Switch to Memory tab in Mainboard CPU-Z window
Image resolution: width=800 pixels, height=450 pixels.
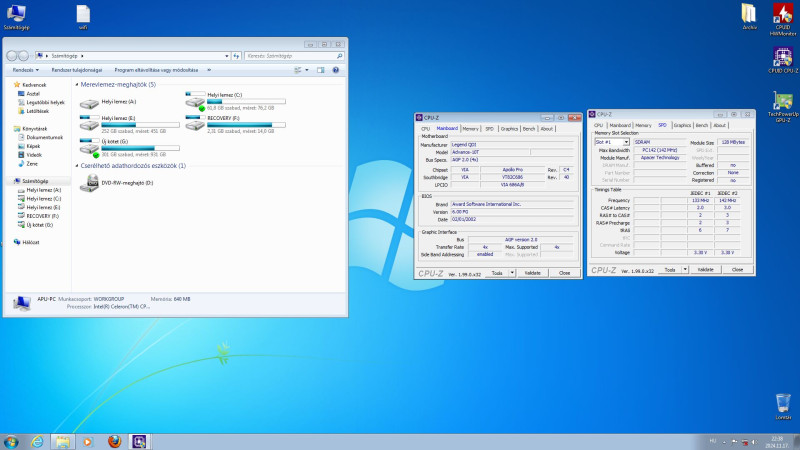(470, 129)
